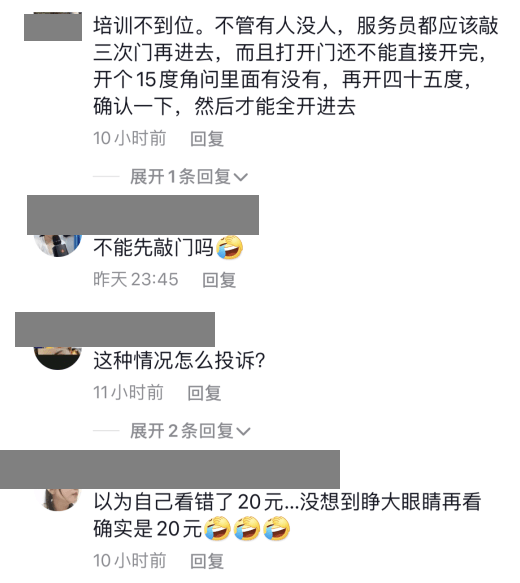Open avatar of the 20元 commenter
Viewport: 520px width, 583px height.
click(61, 499)
